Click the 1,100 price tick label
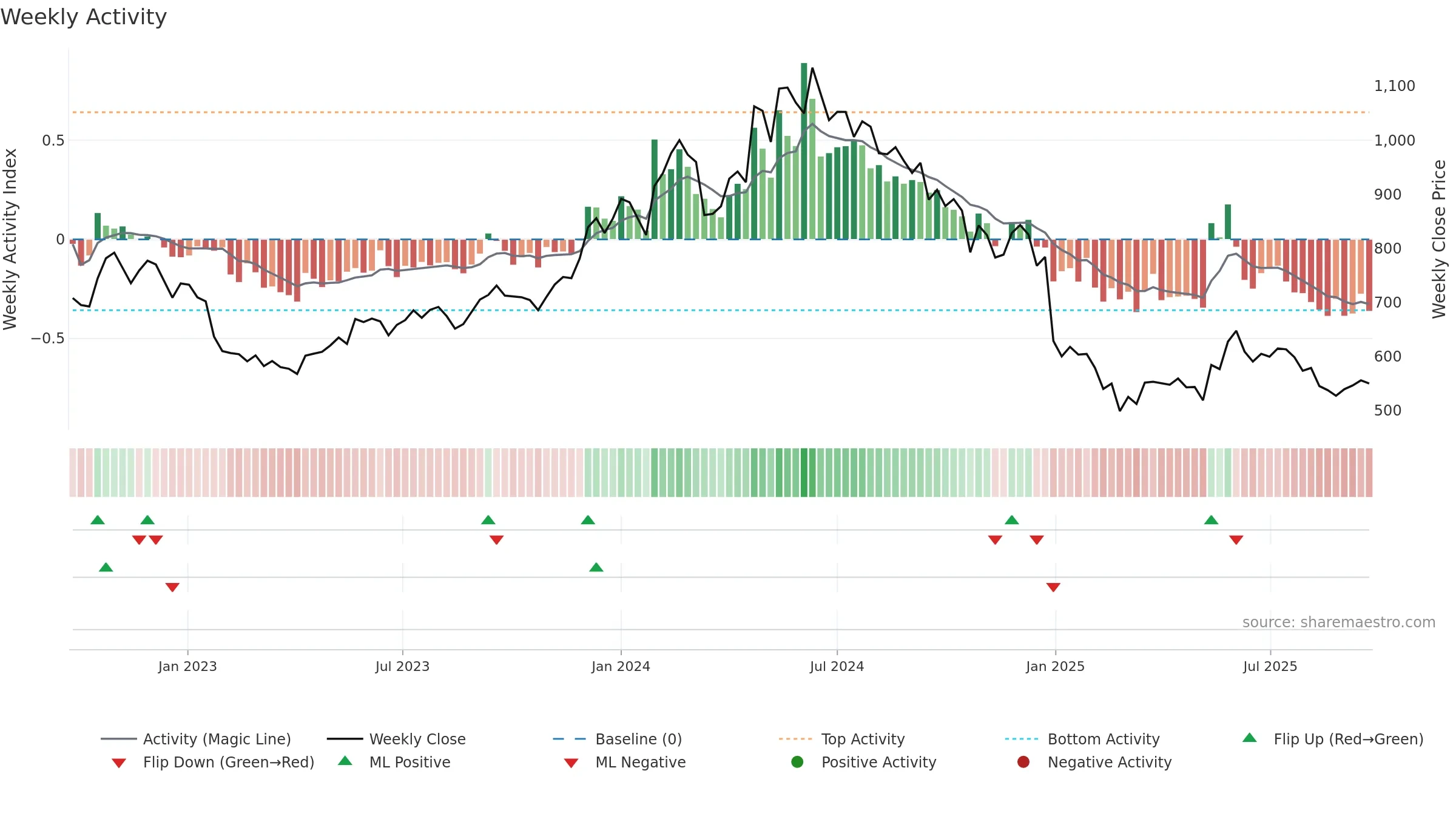Image resolution: width=1456 pixels, height=819 pixels. click(x=1395, y=86)
